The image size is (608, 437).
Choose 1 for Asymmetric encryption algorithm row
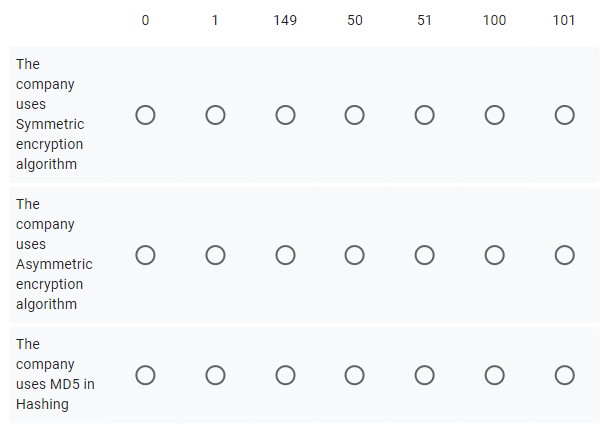[215, 255]
